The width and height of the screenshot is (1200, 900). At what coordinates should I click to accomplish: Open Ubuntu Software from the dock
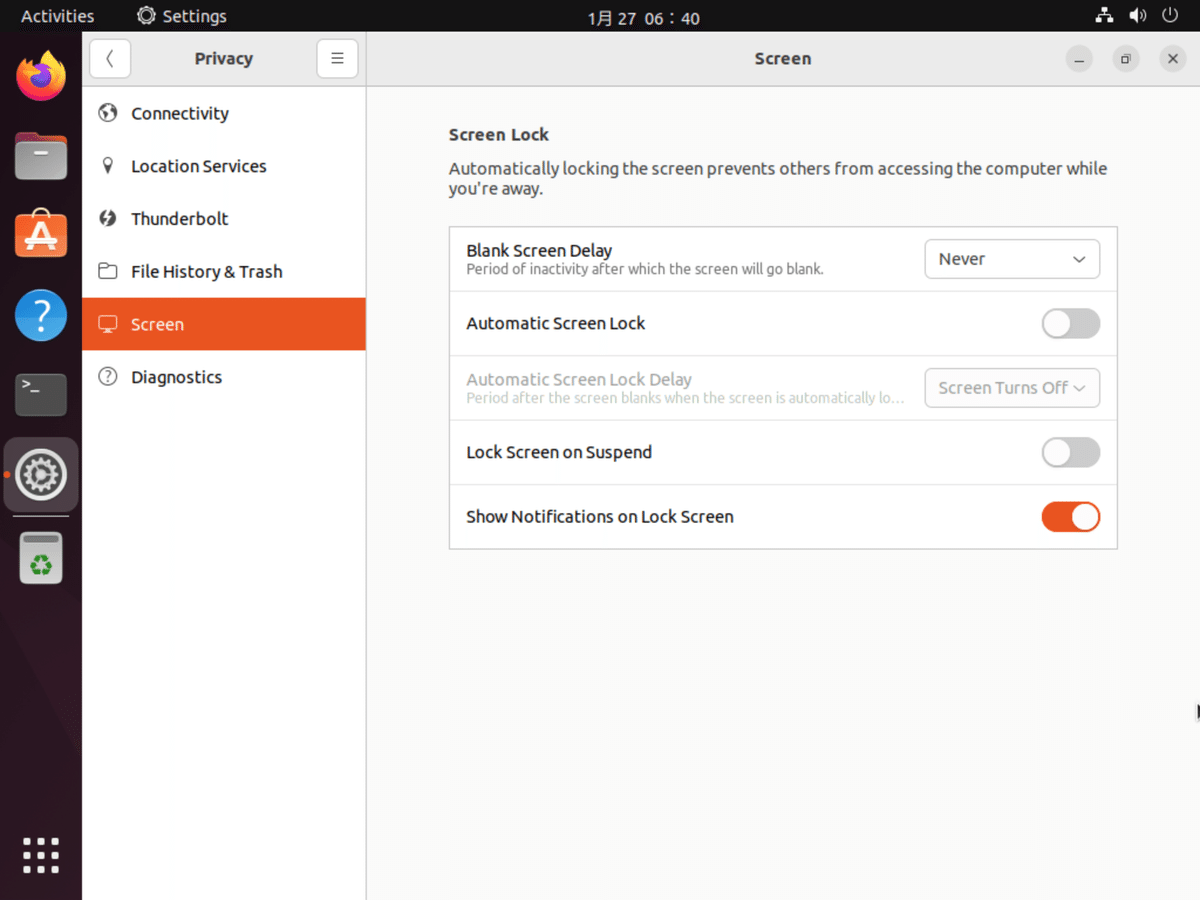[41, 235]
